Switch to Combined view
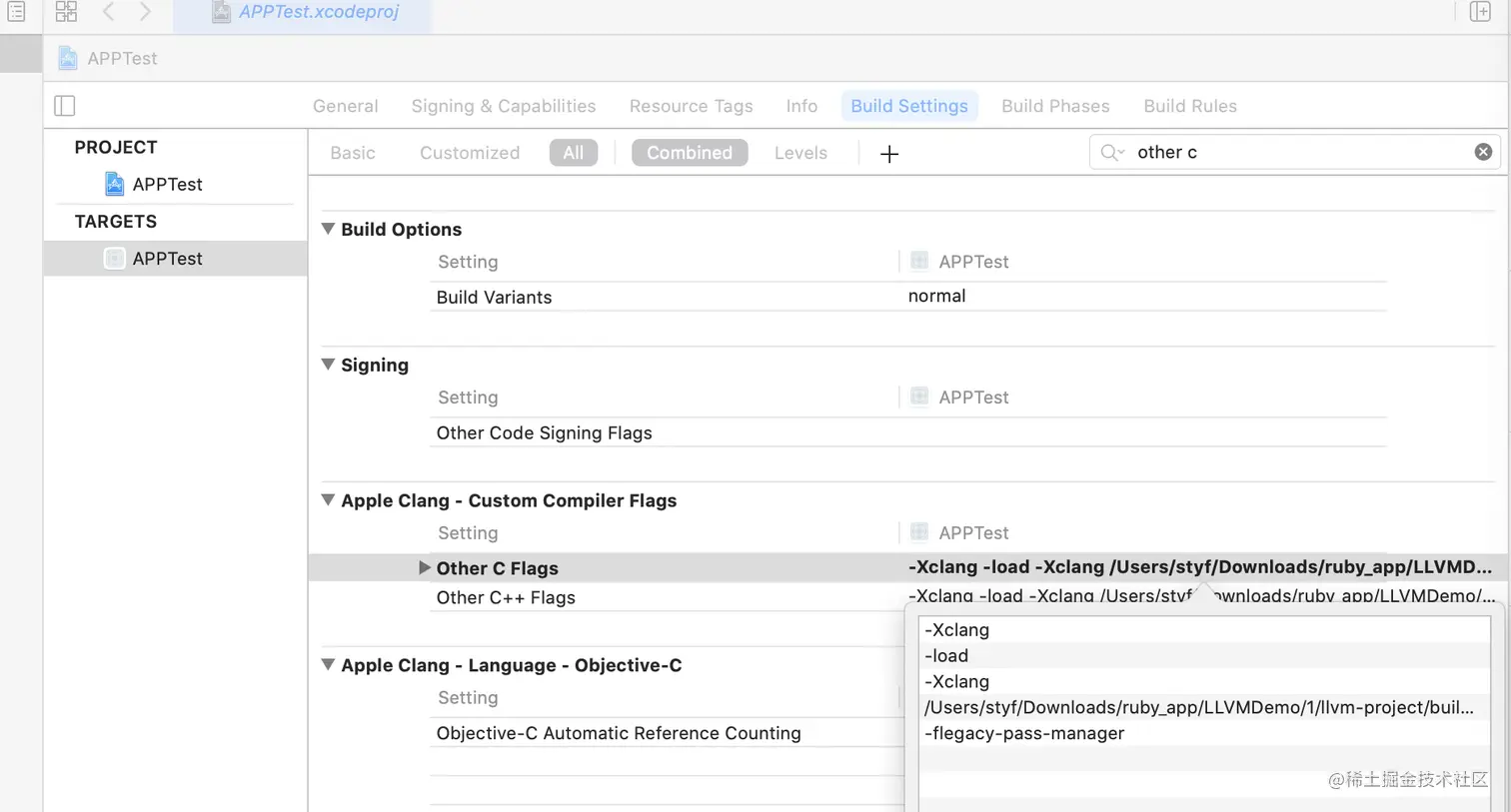This screenshot has height=812, width=1511. click(x=690, y=153)
